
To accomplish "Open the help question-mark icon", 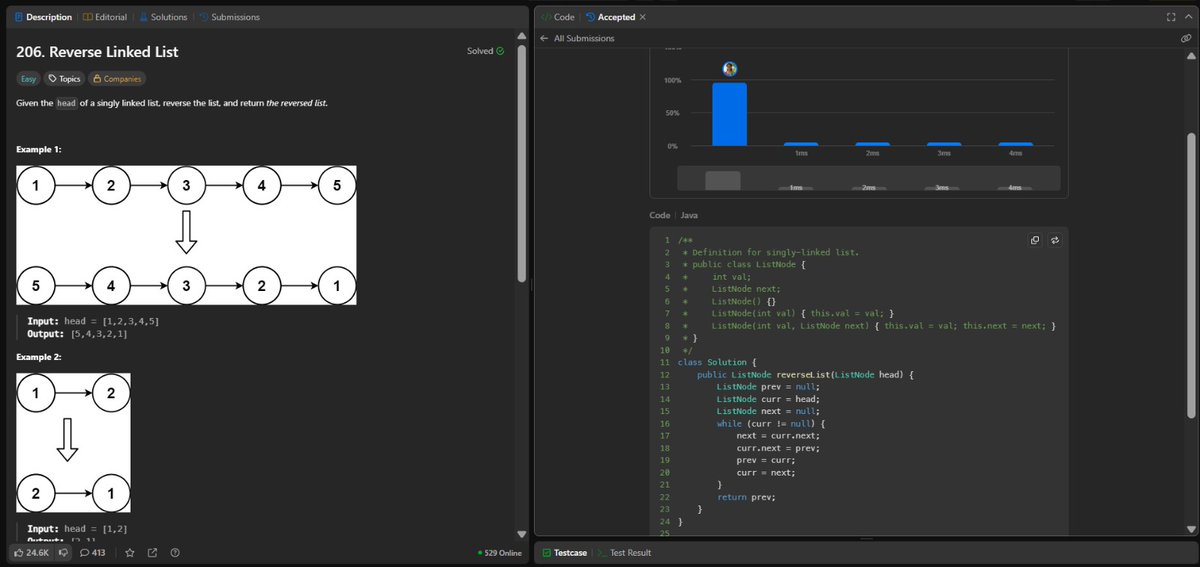I will click(x=175, y=552).
